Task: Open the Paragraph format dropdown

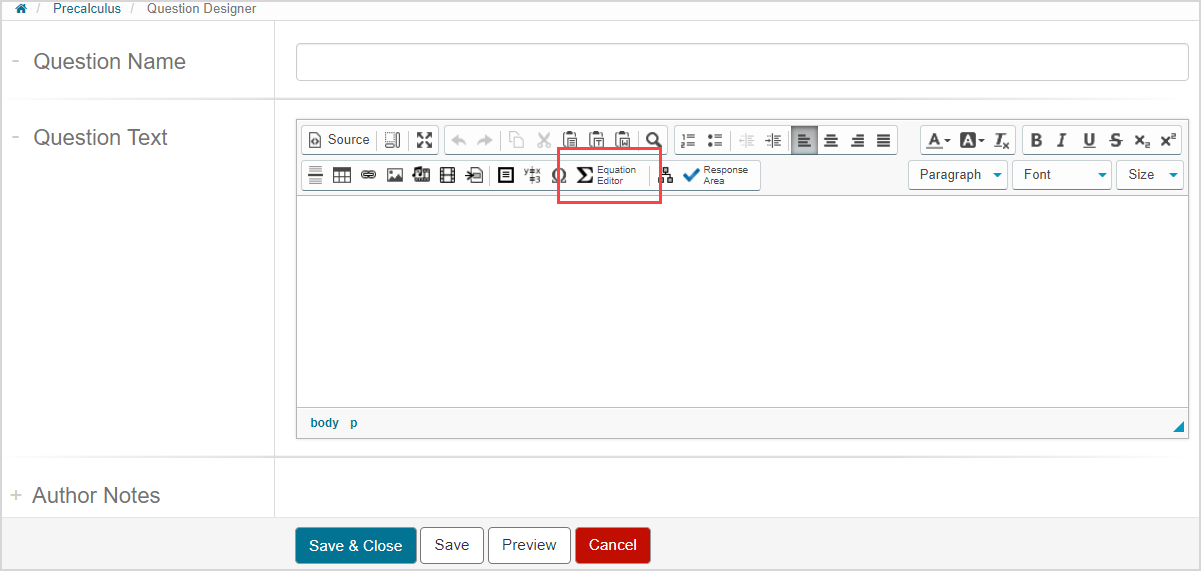Action: point(957,175)
